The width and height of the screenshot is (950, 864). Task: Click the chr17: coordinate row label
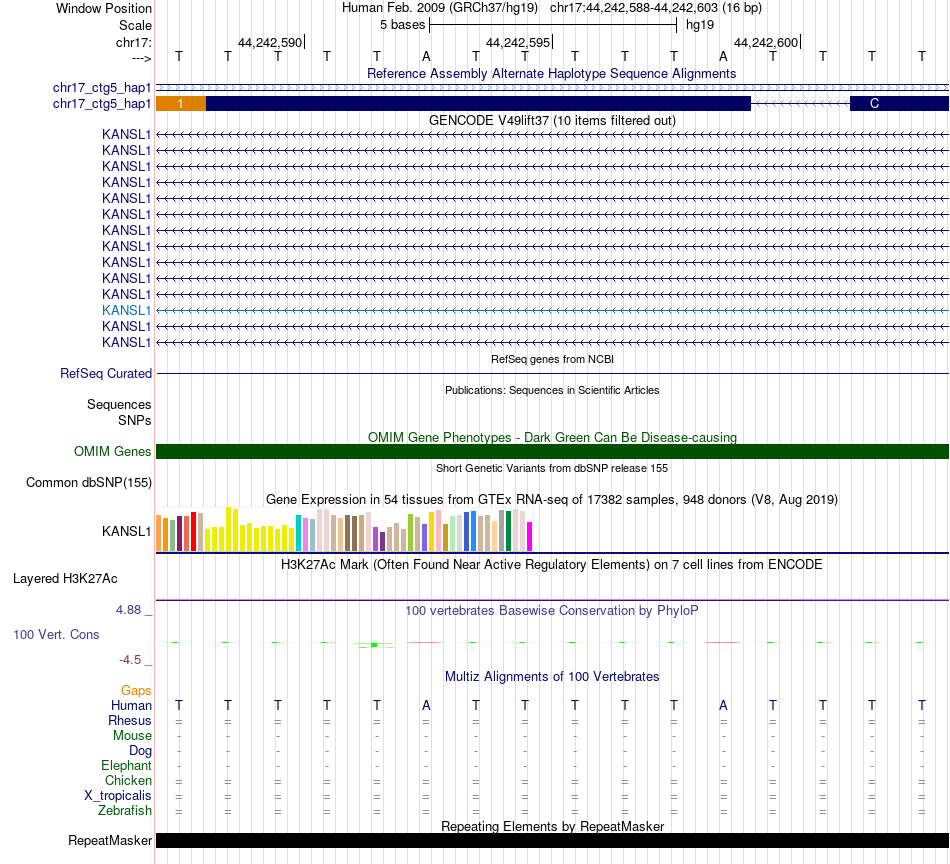pyautogui.click(x=133, y=42)
